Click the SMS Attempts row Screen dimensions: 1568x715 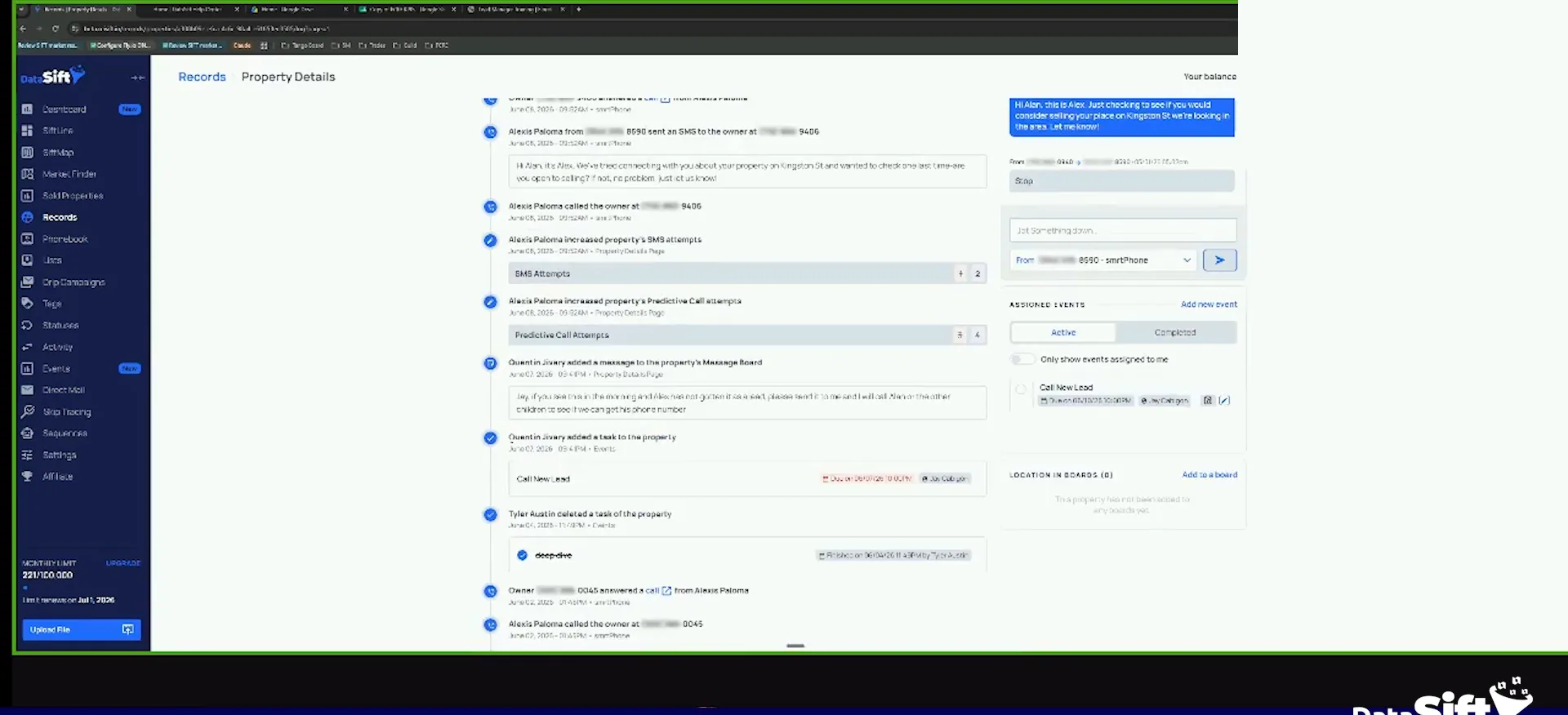point(747,273)
